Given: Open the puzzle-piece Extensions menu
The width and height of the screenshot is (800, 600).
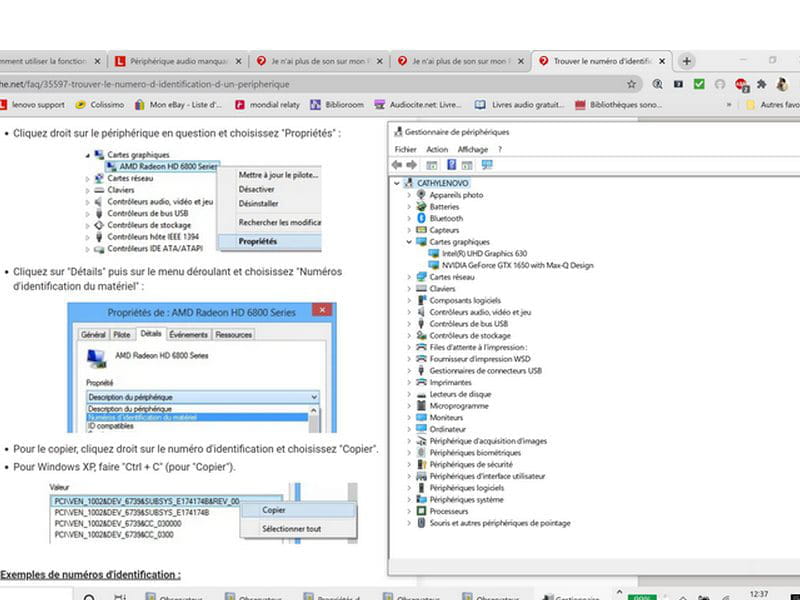Looking at the screenshot, I should [761, 84].
